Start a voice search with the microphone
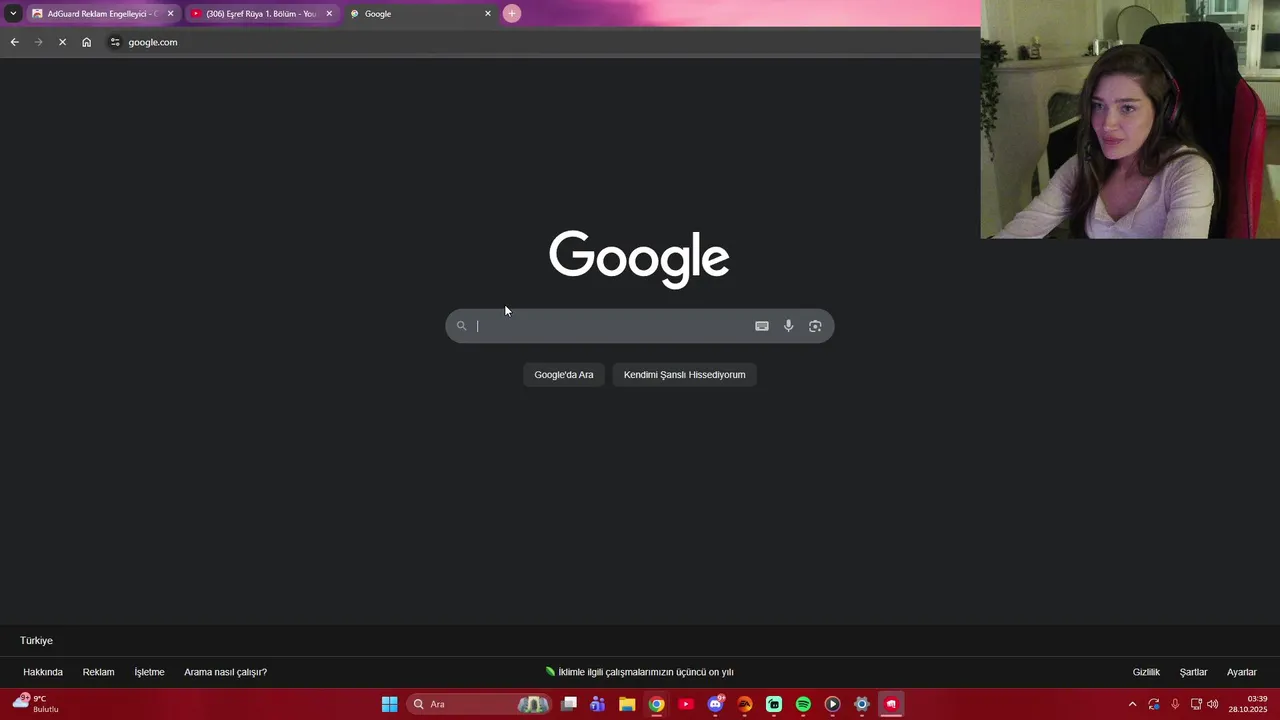Screen dimensions: 1280x720 pyautogui.click(x=789, y=326)
